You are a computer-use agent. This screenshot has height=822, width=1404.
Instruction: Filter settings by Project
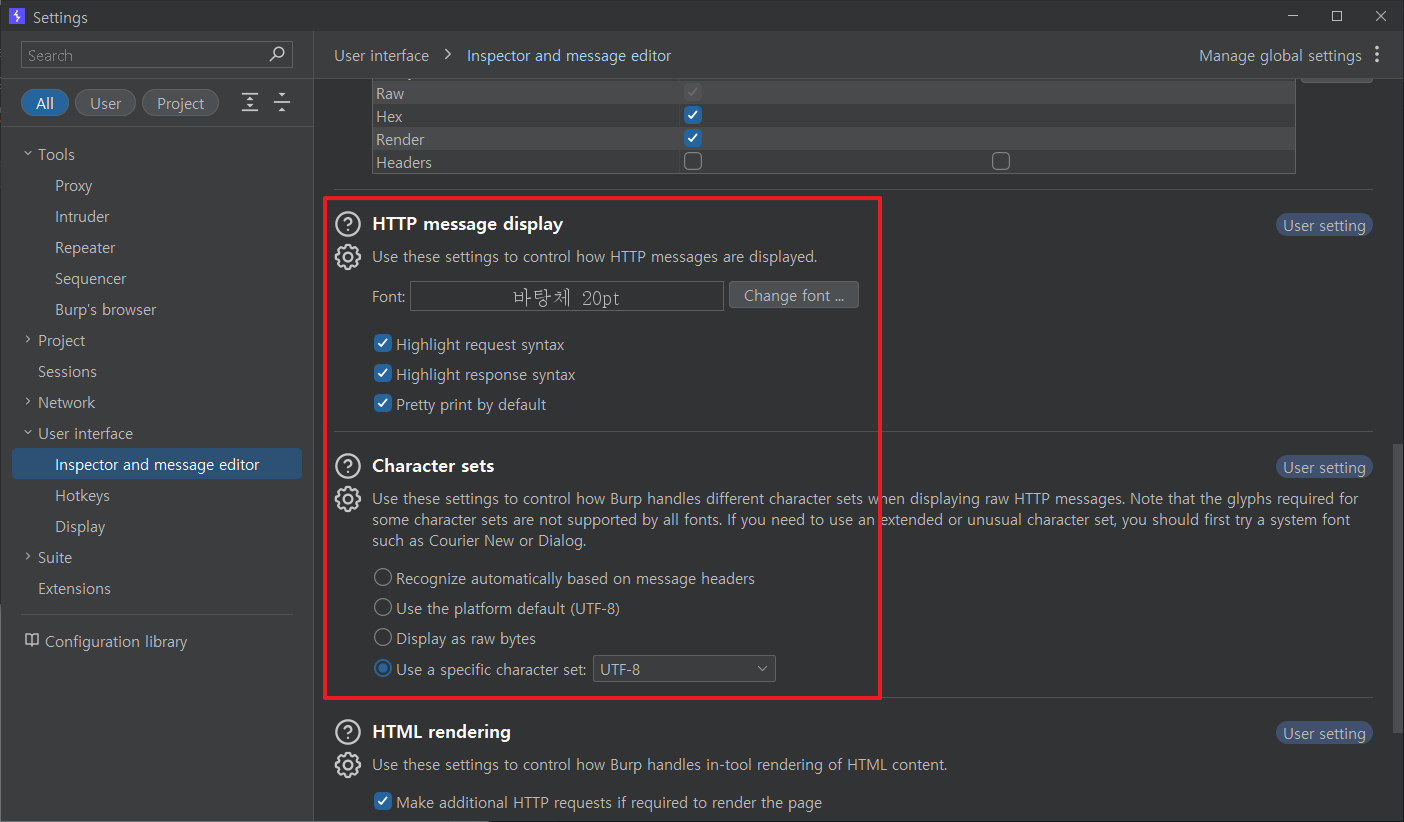[180, 103]
